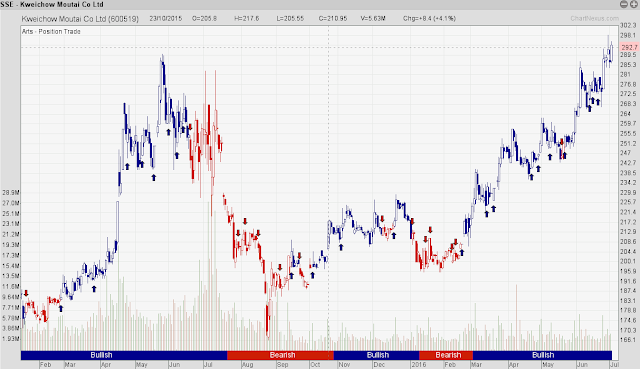Click the first Bullish bar spanning Feb to Jul
Image resolution: width=640 pixels, height=369 pixels.
click(x=124, y=355)
